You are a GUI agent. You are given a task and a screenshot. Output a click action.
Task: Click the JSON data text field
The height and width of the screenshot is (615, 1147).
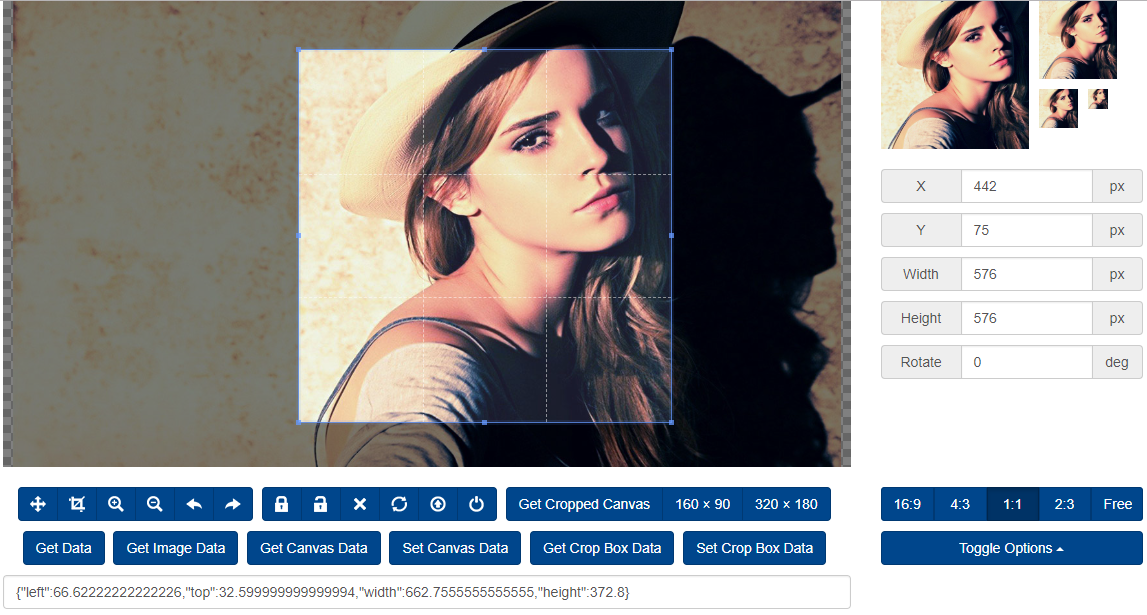(x=426, y=592)
